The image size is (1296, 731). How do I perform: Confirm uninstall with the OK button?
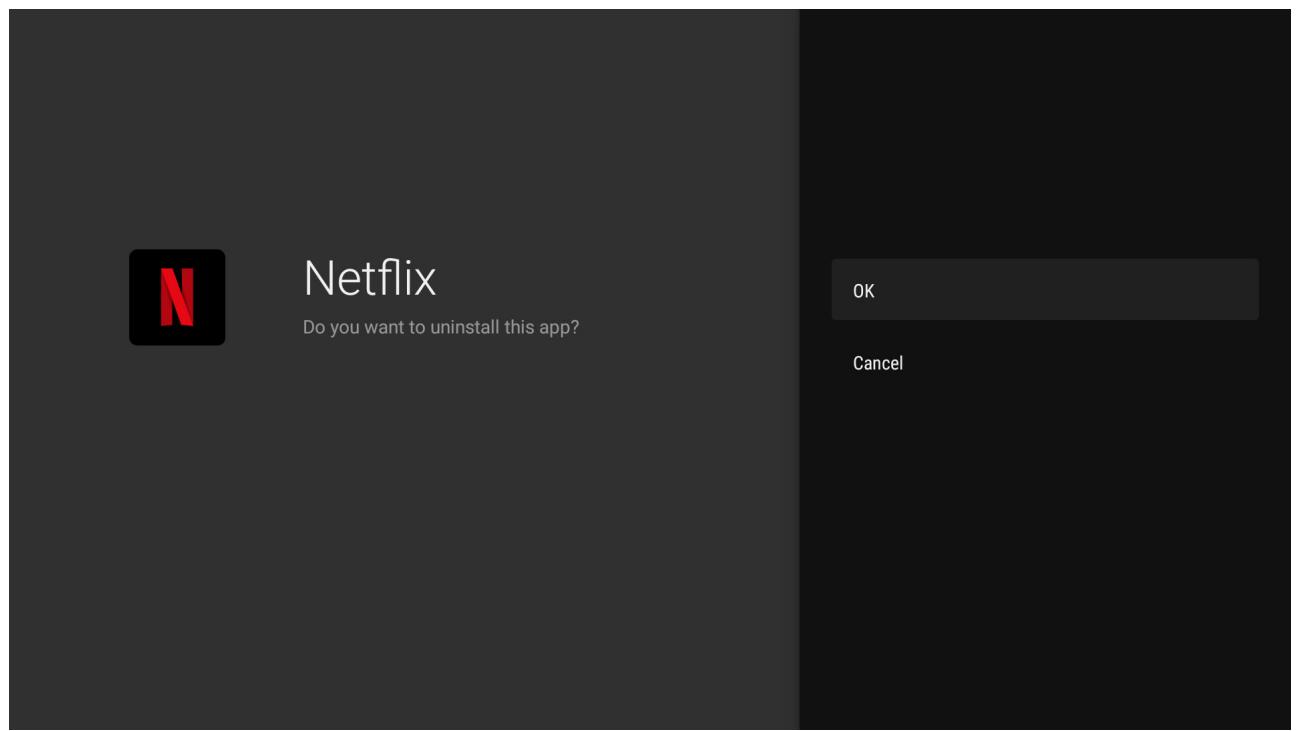click(x=1045, y=290)
